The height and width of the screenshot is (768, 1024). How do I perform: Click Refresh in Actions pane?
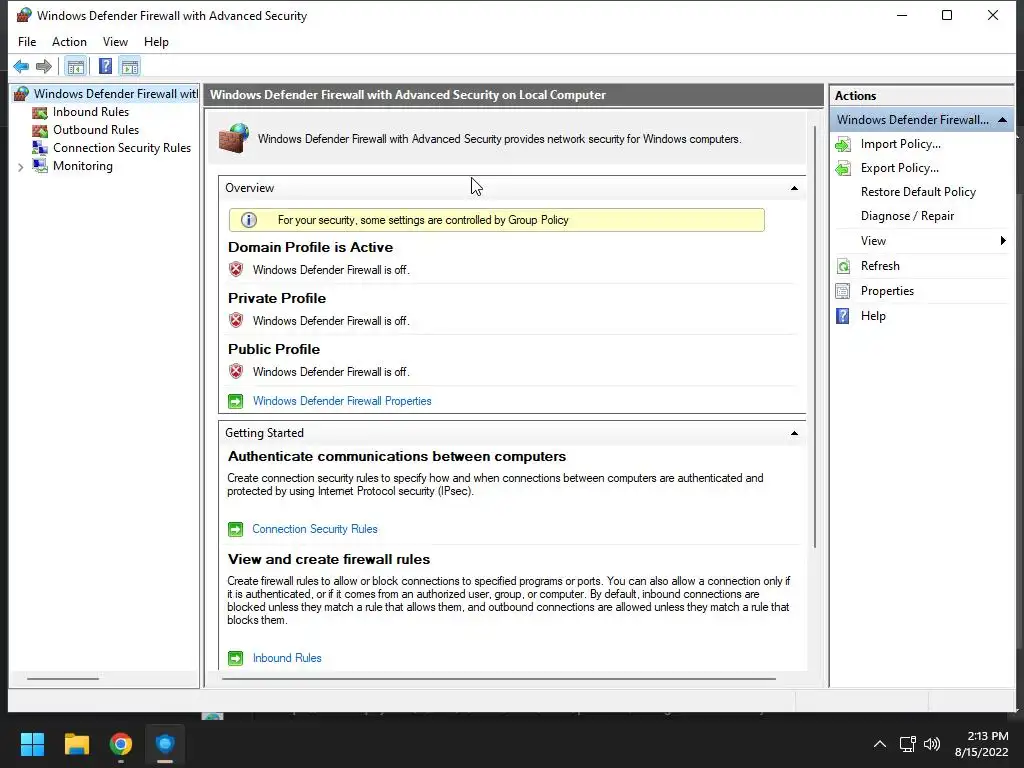tap(880, 266)
